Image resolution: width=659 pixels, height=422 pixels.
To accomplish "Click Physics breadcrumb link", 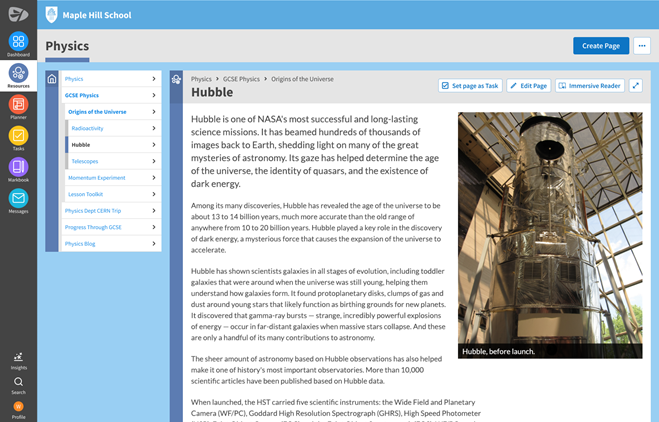I will coord(201,79).
